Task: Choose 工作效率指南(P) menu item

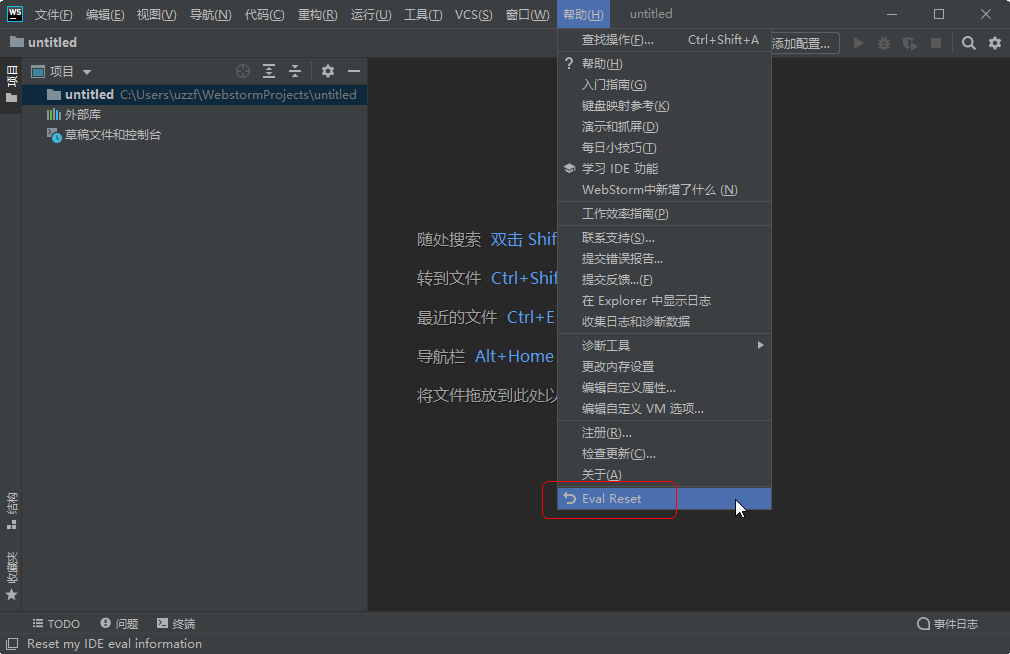Action: coord(664,214)
